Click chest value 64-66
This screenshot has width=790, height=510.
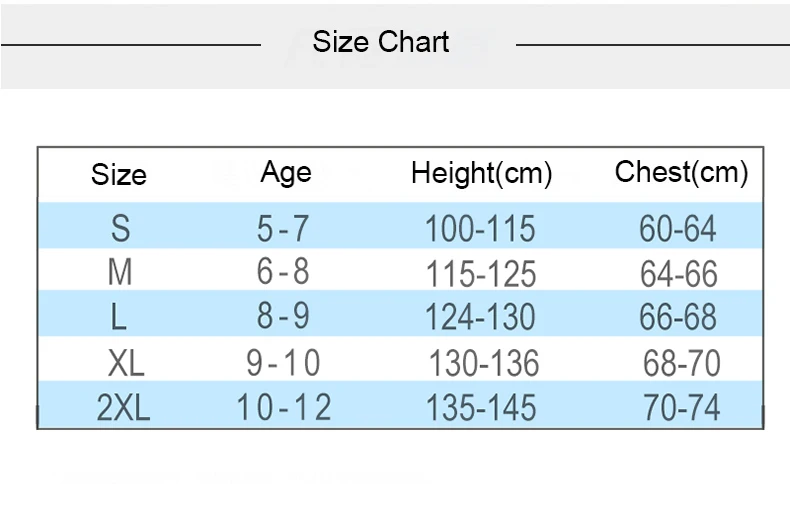point(679,274)
